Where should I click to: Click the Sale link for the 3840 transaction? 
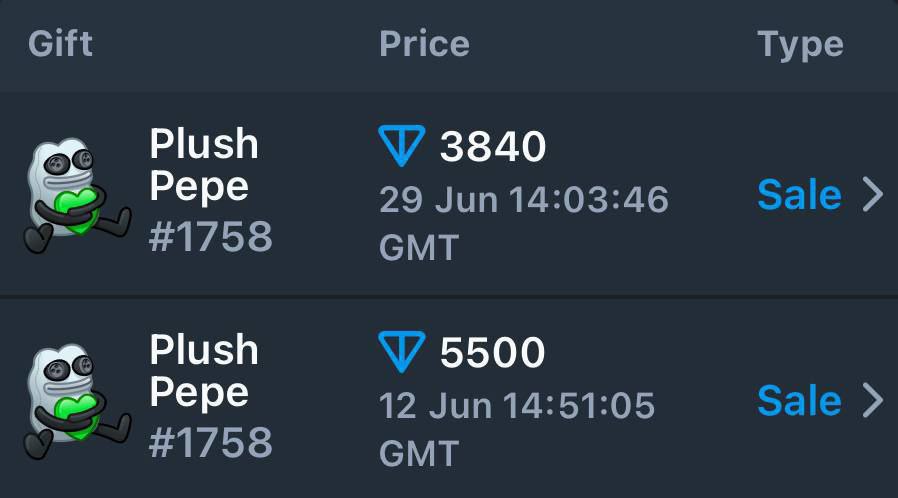click(799, 195)
